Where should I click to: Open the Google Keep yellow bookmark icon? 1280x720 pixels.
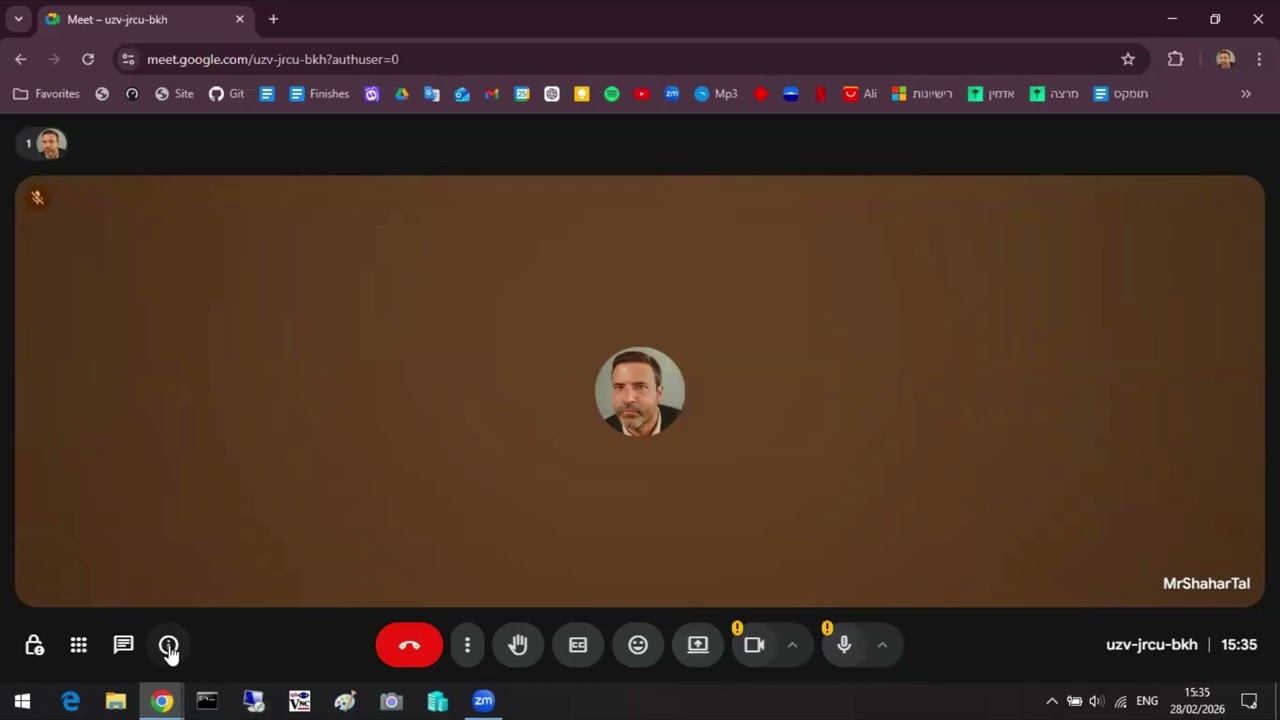582,94
